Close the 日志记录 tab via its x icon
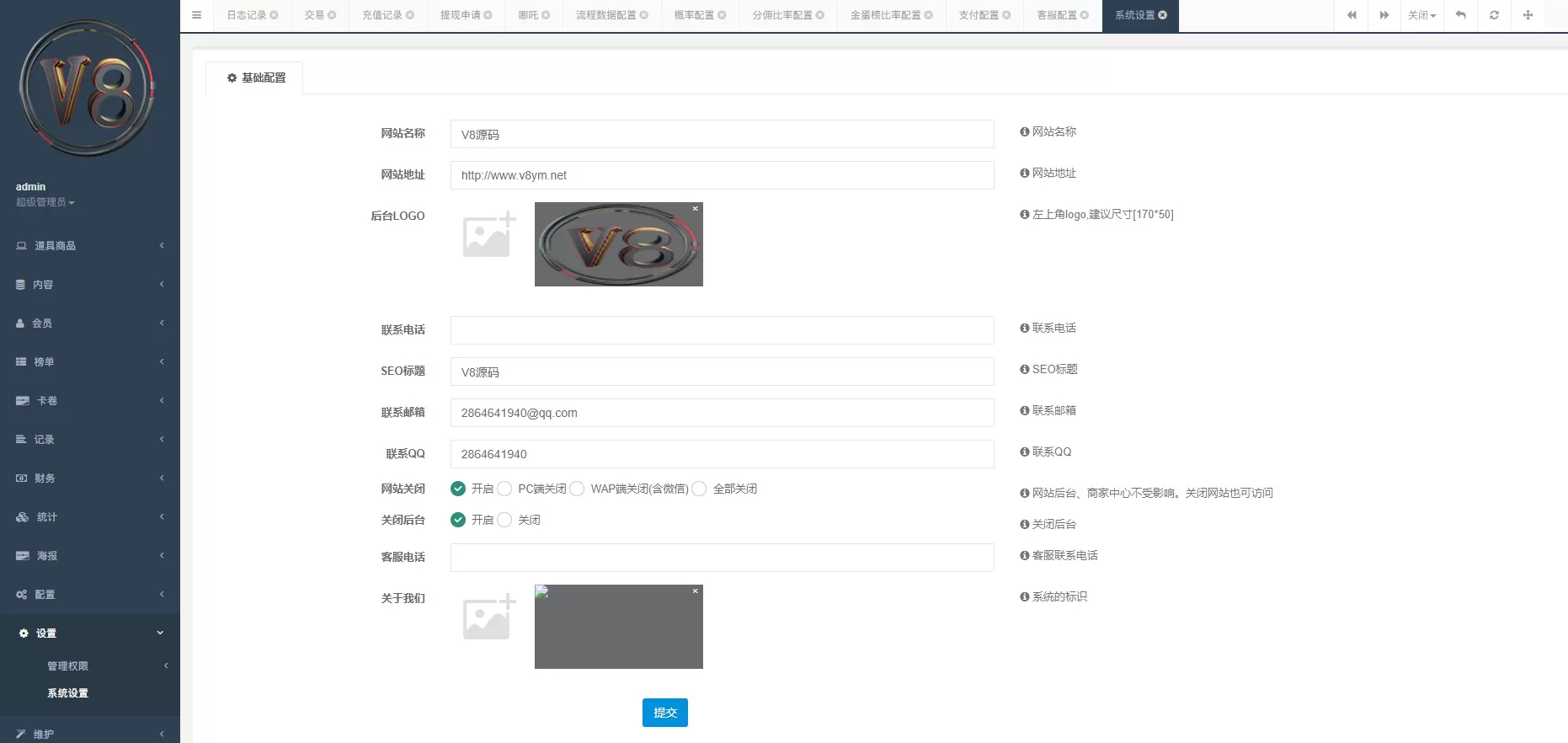Viewport: 1568px width, 743px height. tap(274, 15)
